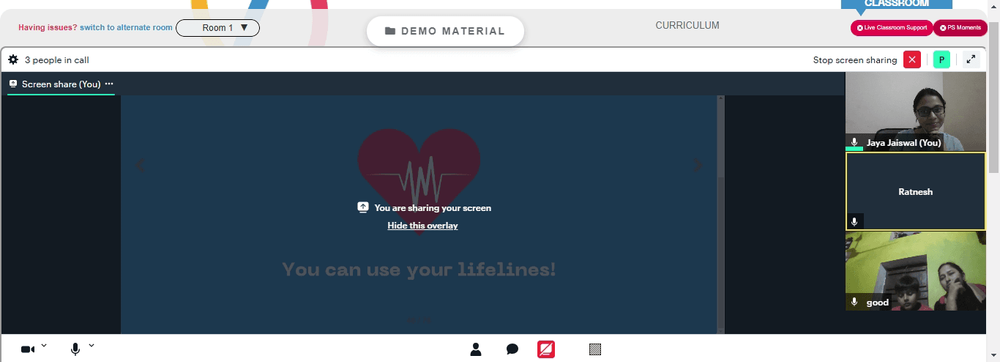Enter fullscreen with the expand arrows icon

click(971, 60)
